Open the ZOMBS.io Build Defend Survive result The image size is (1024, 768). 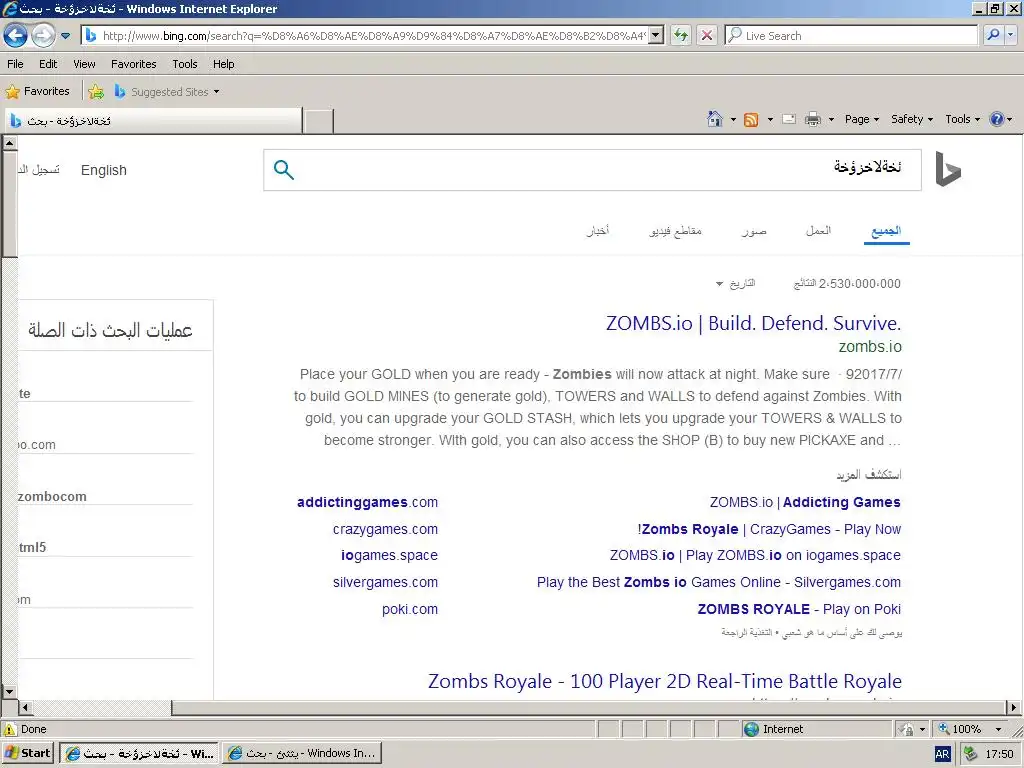pyautogui.click(x=754, y=323)
